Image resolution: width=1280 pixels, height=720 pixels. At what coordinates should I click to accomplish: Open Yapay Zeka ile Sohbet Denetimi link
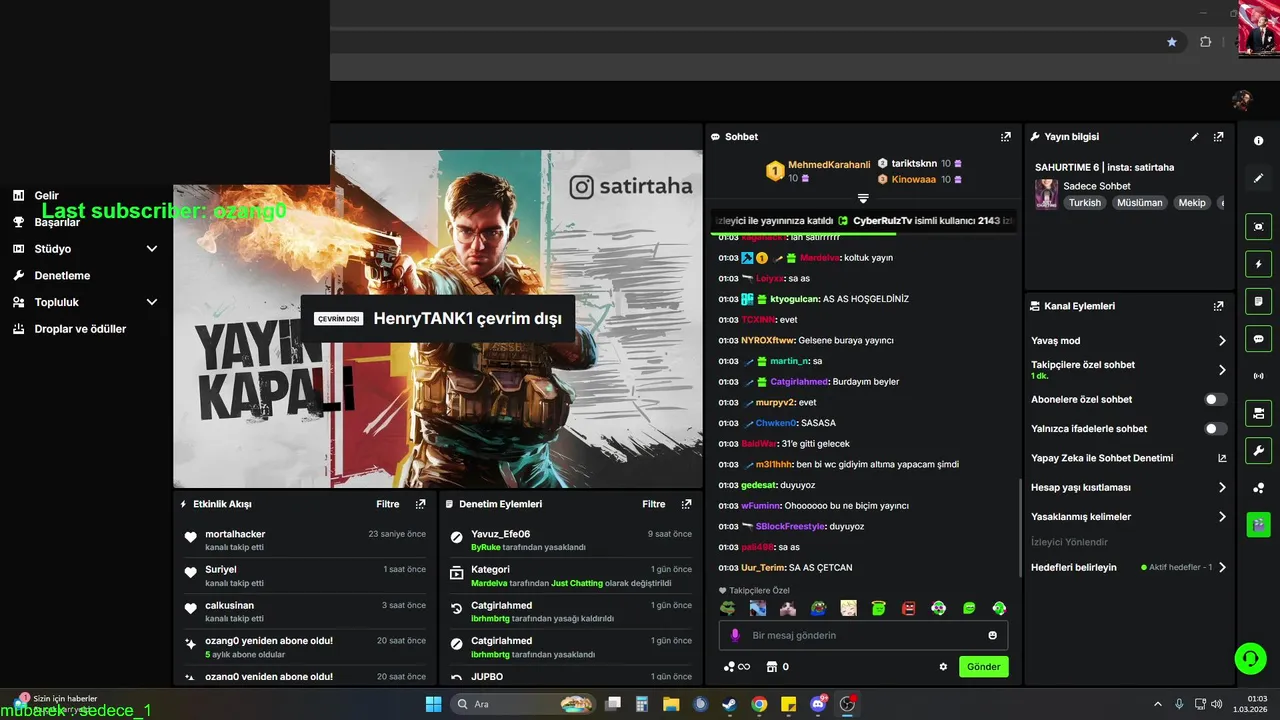point(1128,458)
